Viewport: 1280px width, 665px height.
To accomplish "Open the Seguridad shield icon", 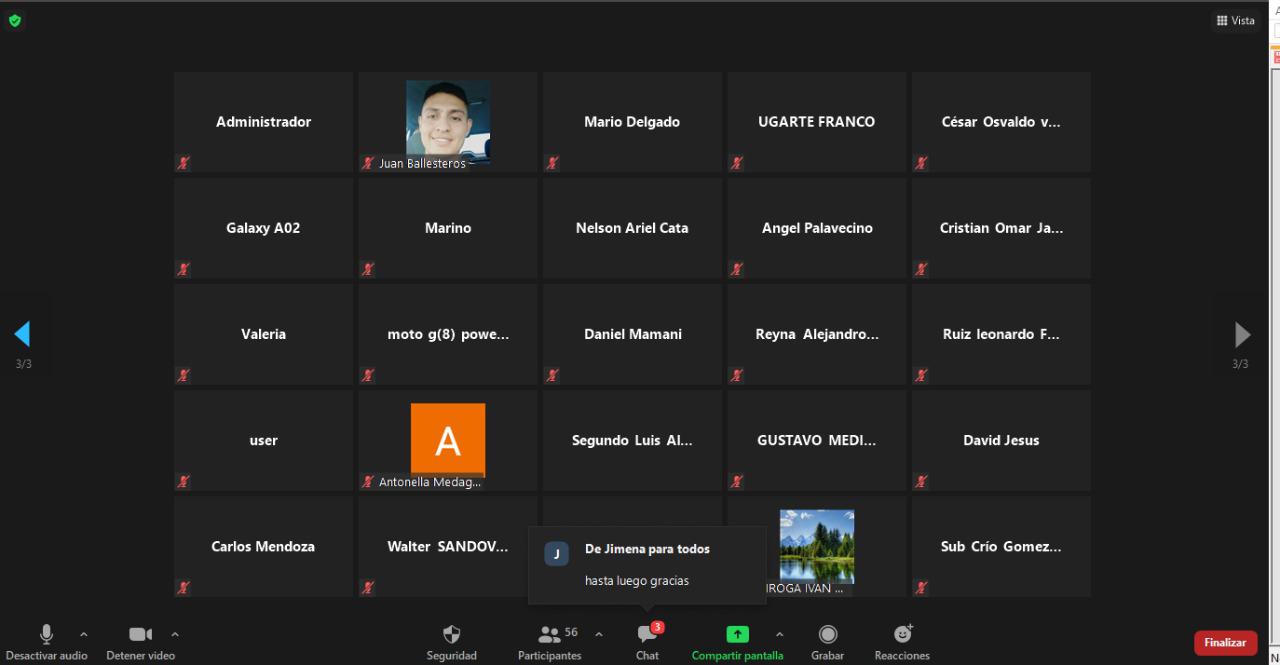I will pos(451,635).
